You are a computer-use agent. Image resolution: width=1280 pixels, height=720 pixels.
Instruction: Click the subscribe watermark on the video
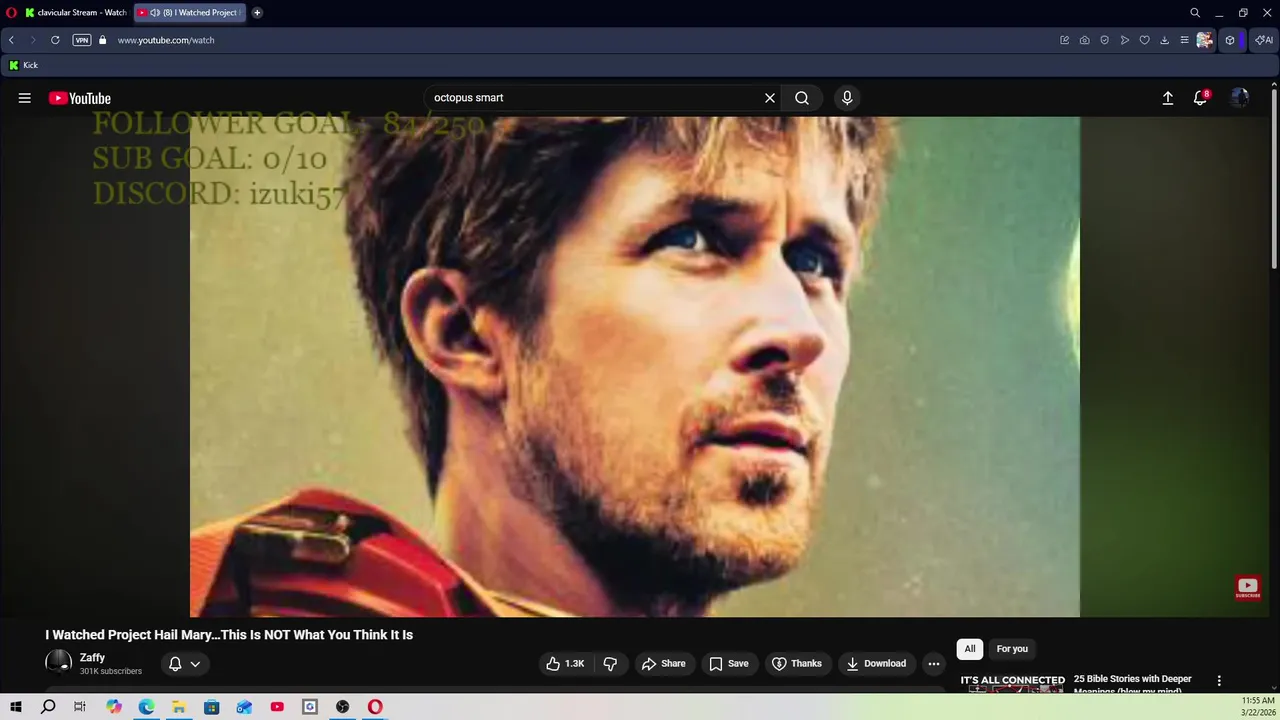pos(1247,588)
